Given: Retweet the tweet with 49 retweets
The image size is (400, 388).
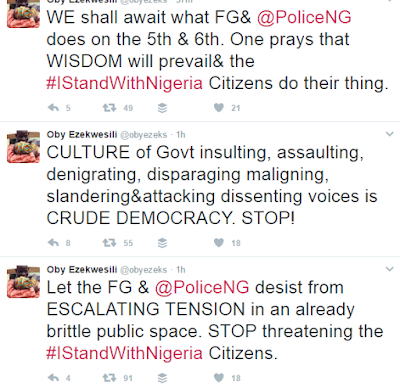Looking at the screenshot, I should (109, 108).
